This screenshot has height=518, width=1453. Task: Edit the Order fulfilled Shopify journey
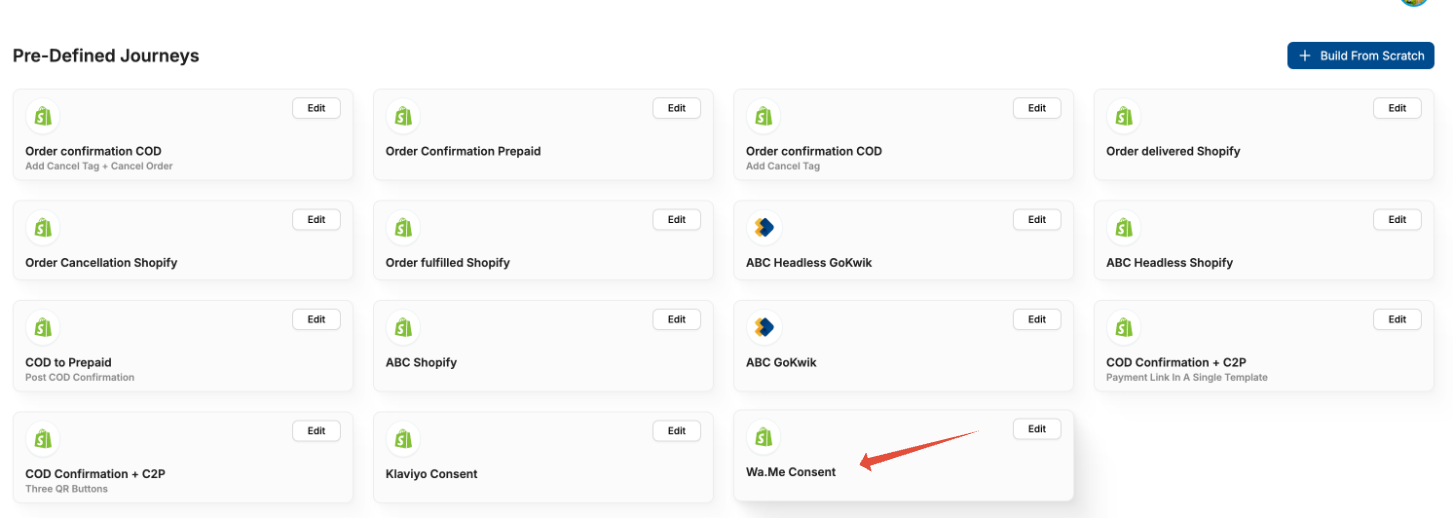tap(677, 220)
